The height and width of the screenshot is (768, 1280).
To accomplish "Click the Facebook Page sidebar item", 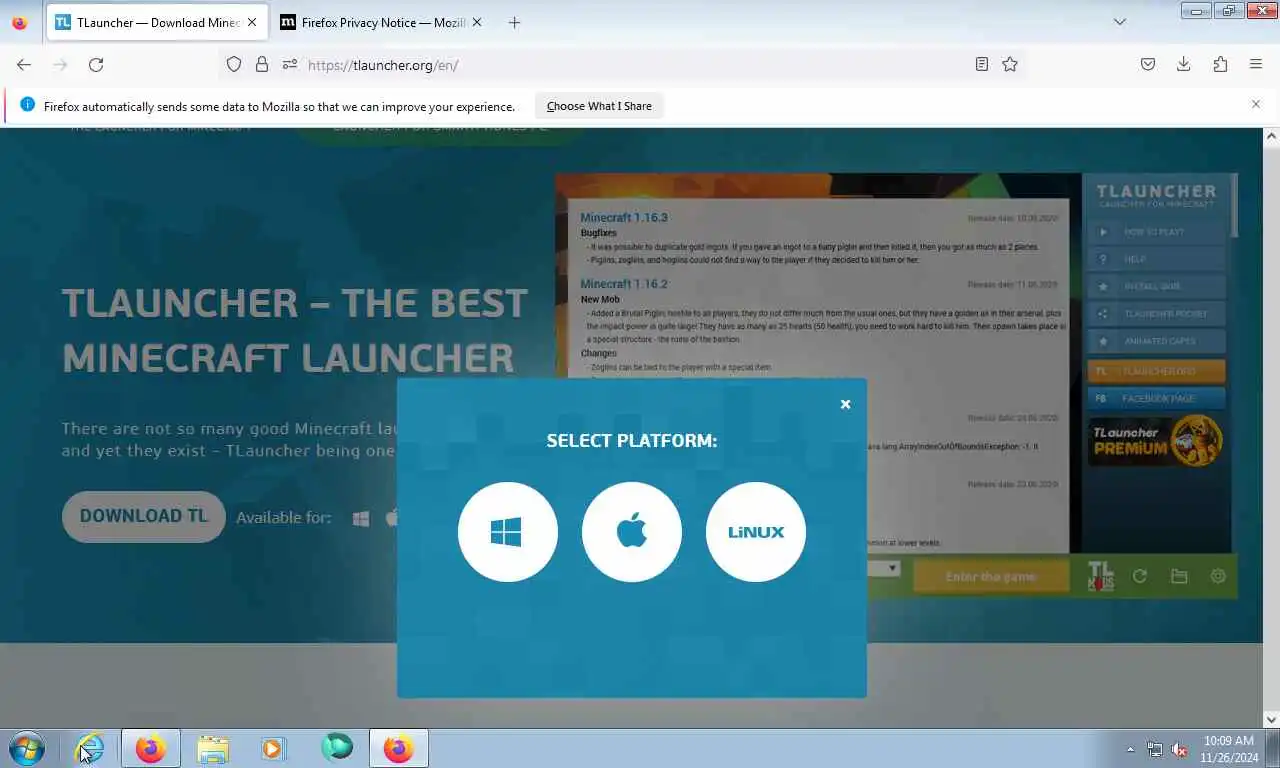I will pyautogui.click(x=1155, y=398).
